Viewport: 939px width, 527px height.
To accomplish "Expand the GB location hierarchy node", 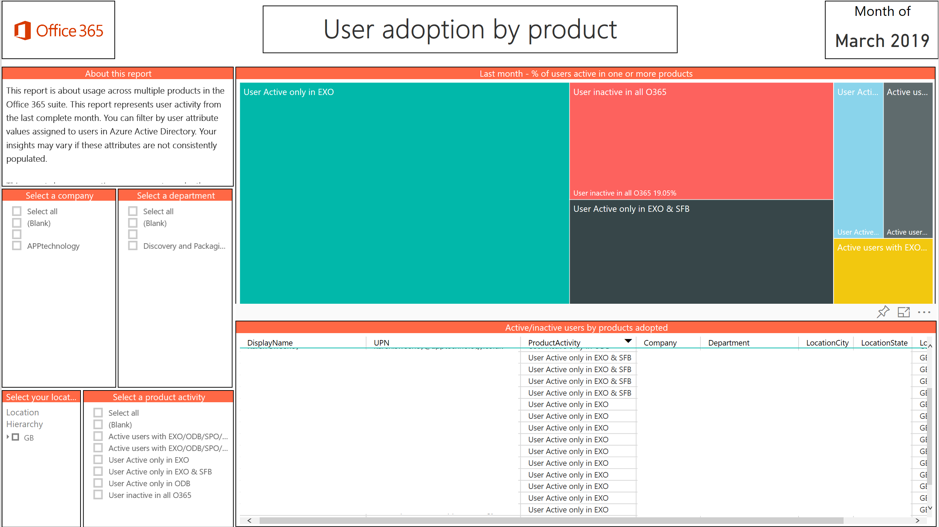I will [8, 438].
